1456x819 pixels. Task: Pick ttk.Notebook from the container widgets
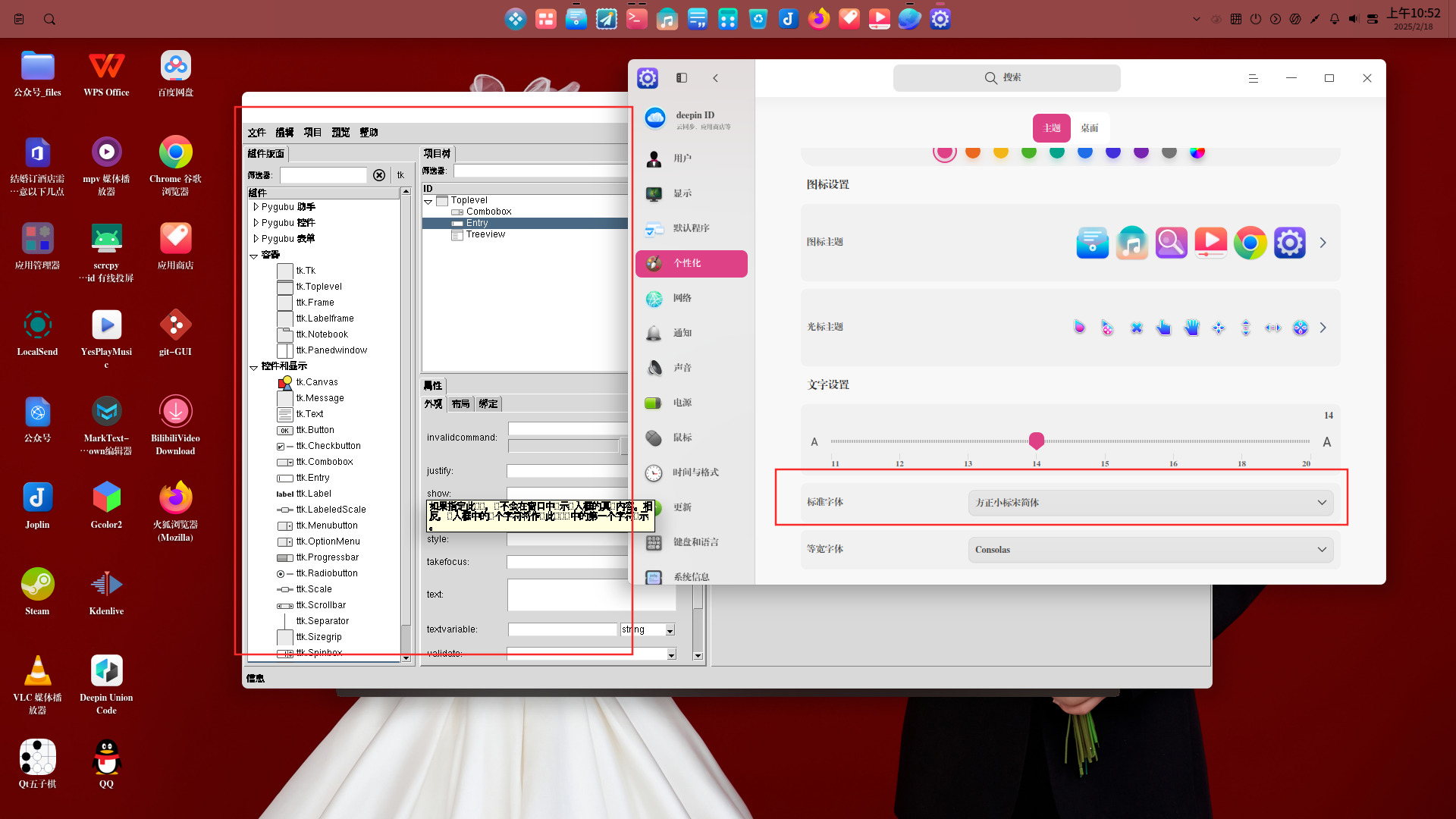point(322,334)
